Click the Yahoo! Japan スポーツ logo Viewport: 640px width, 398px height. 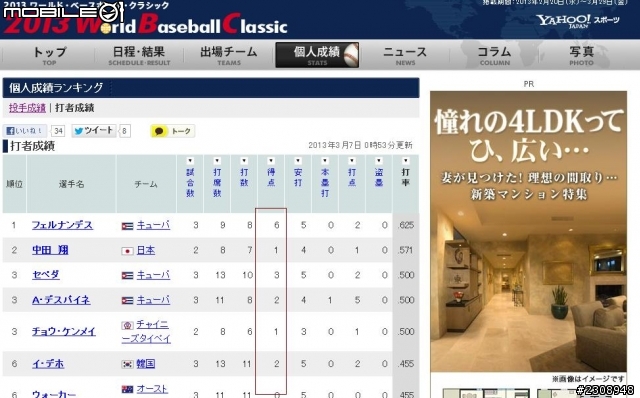(x=578, y=20)
